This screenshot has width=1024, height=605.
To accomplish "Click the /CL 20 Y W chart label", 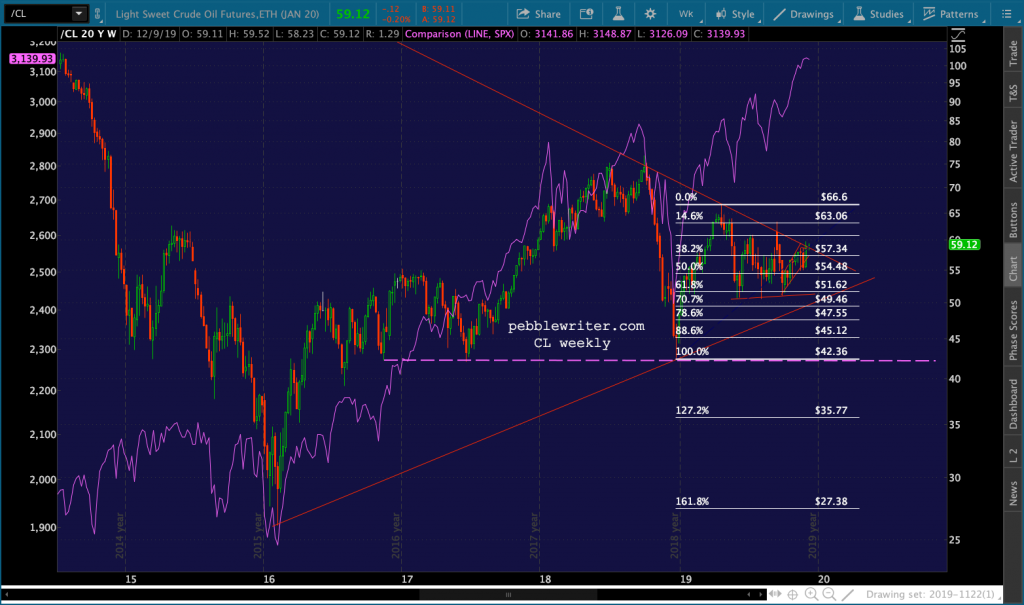I will [x=88, y=33].
